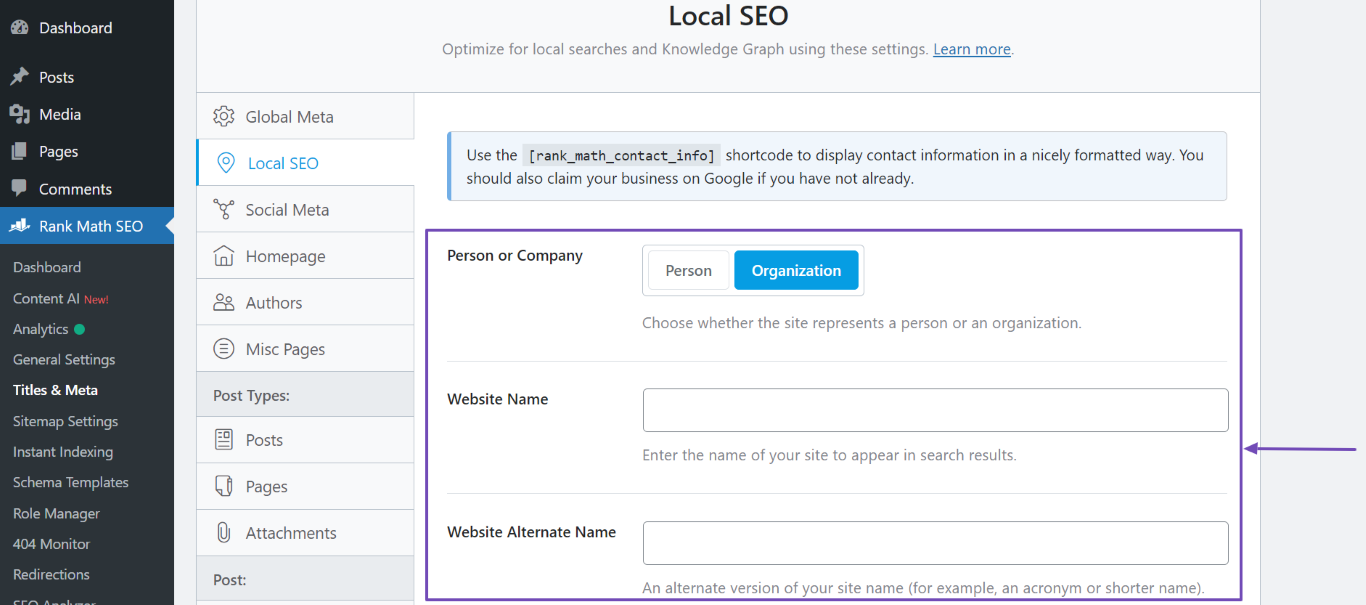Click the Media icon in sidebar
Image resolution: width=1366 pixels, height=605 pixels.
click(19, 114)
